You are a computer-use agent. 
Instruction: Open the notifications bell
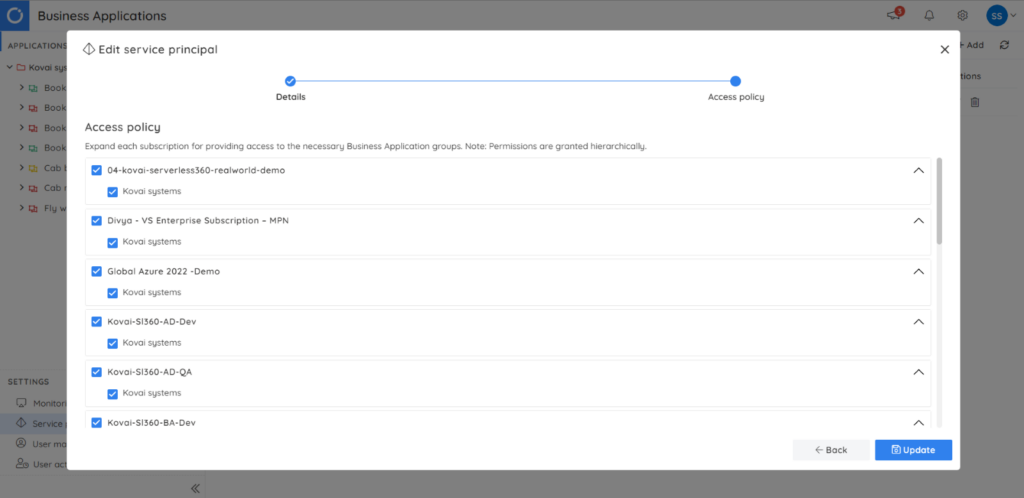tap(929, 16)
